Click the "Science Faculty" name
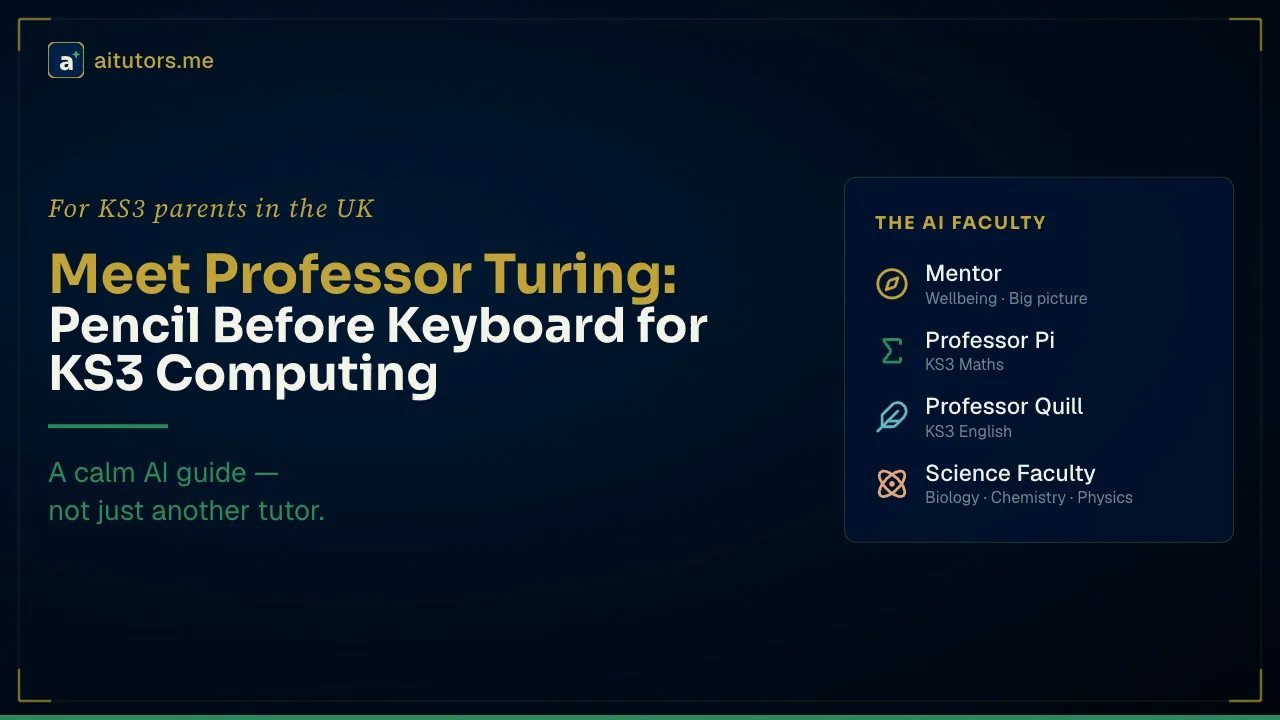The image size is (1280, 720). [x=1010, y=473]
